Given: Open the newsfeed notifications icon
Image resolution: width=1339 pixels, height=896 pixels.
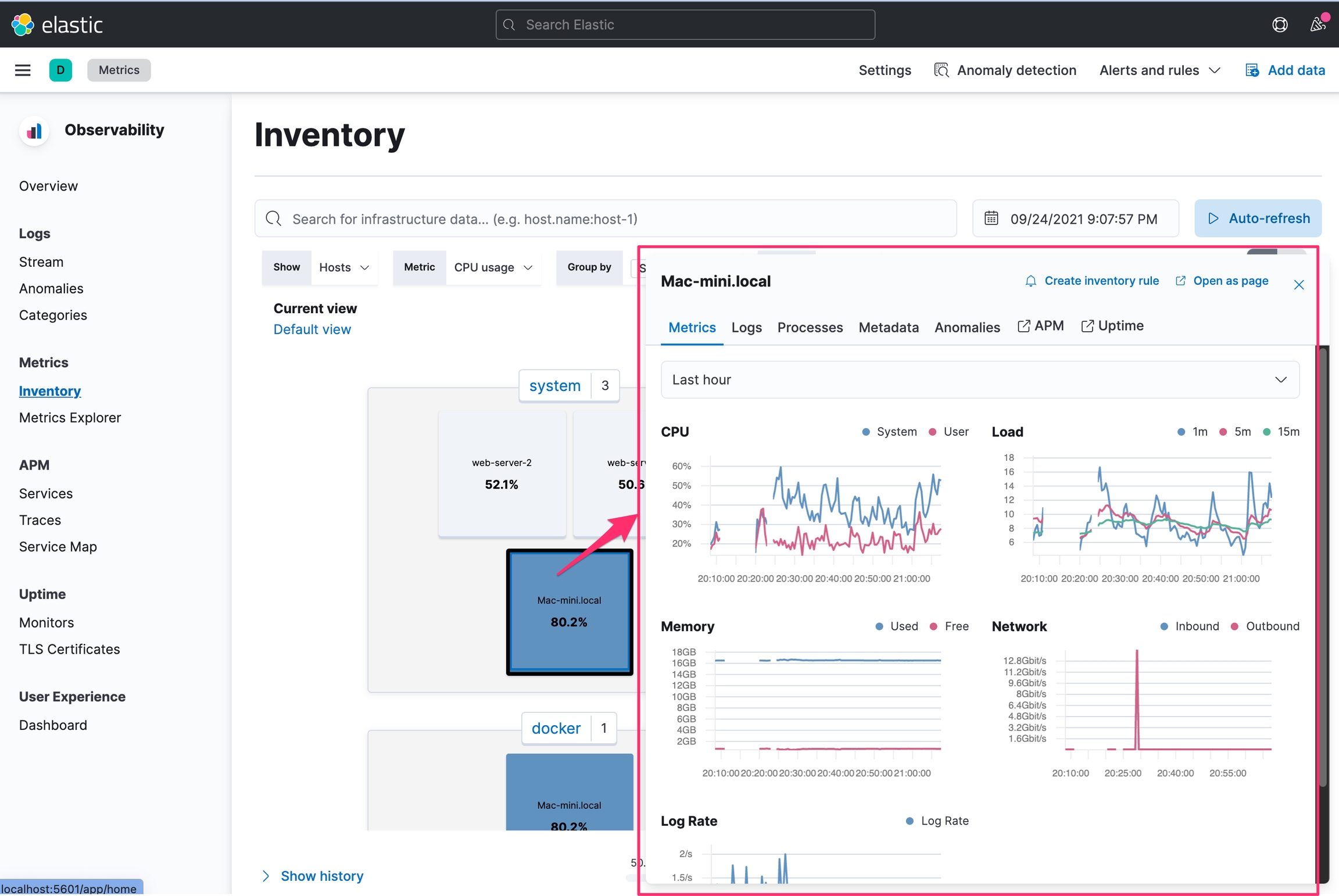Looking at the screenshot, I should 1317,24.
